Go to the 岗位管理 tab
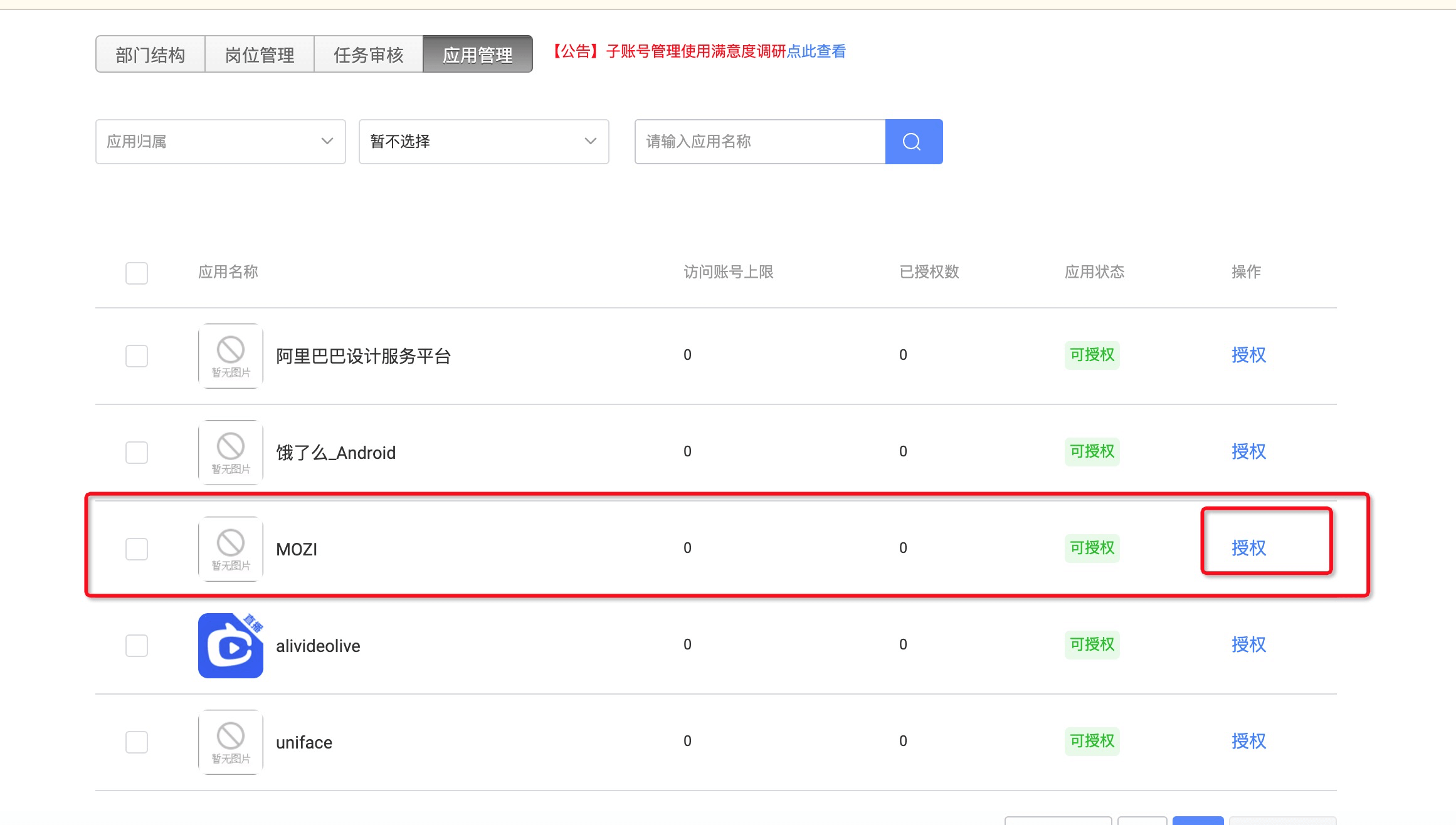The width and height of the screenshot is (1456, 825). (x=260, y=55)
